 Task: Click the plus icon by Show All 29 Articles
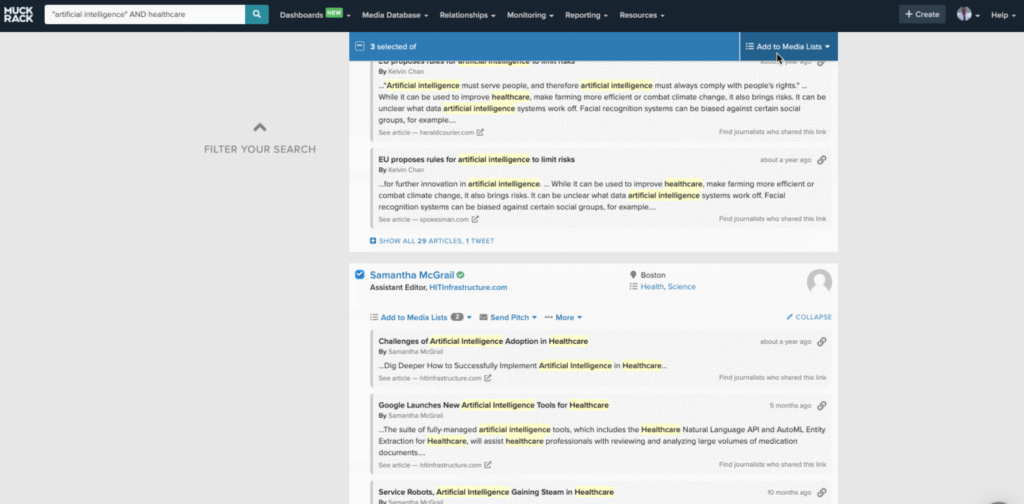373,241
